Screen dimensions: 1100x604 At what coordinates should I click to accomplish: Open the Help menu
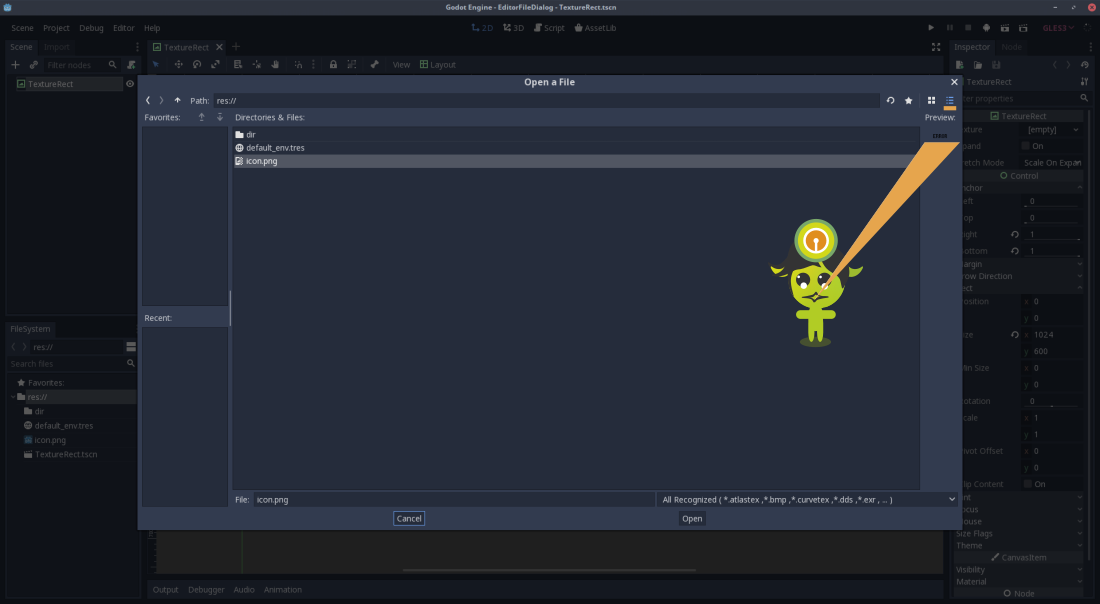point(152,28)
